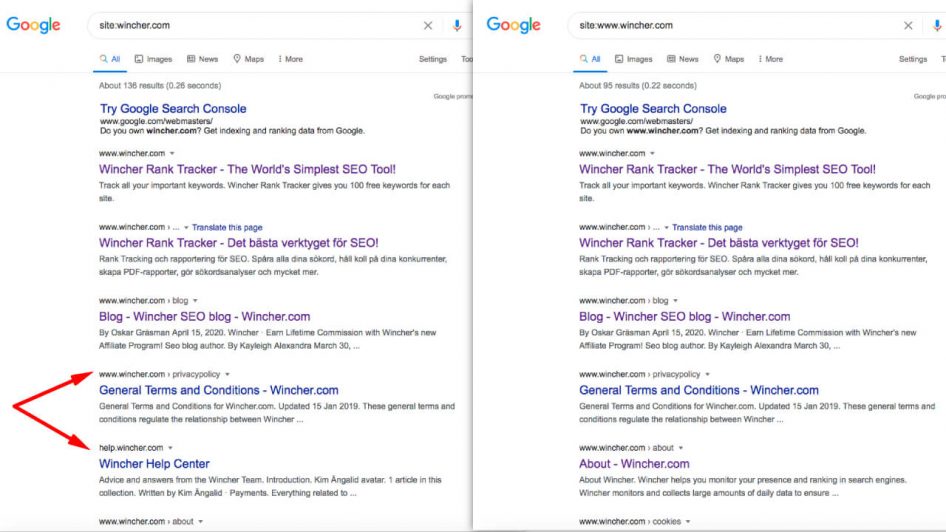This screenshot has width=946, height=532.
Task: Select the All tab in right window
Action: click(x=590, y=59)
